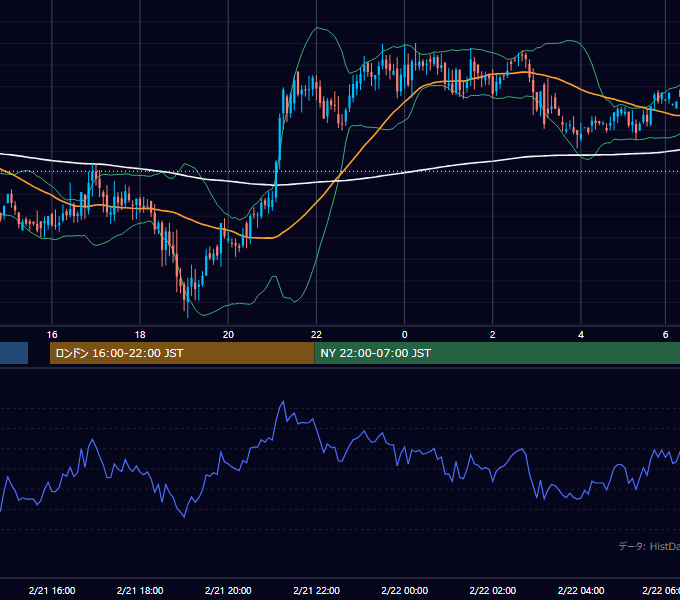Screen dimensions: 680x600
Task: Click the upper axis hour label 22
Action: [317, 335]
